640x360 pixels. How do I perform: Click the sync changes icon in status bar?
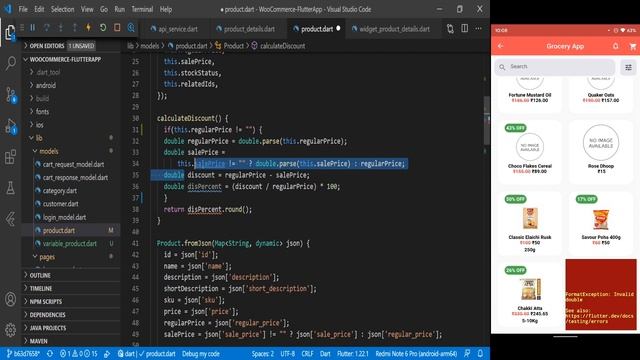50,354
